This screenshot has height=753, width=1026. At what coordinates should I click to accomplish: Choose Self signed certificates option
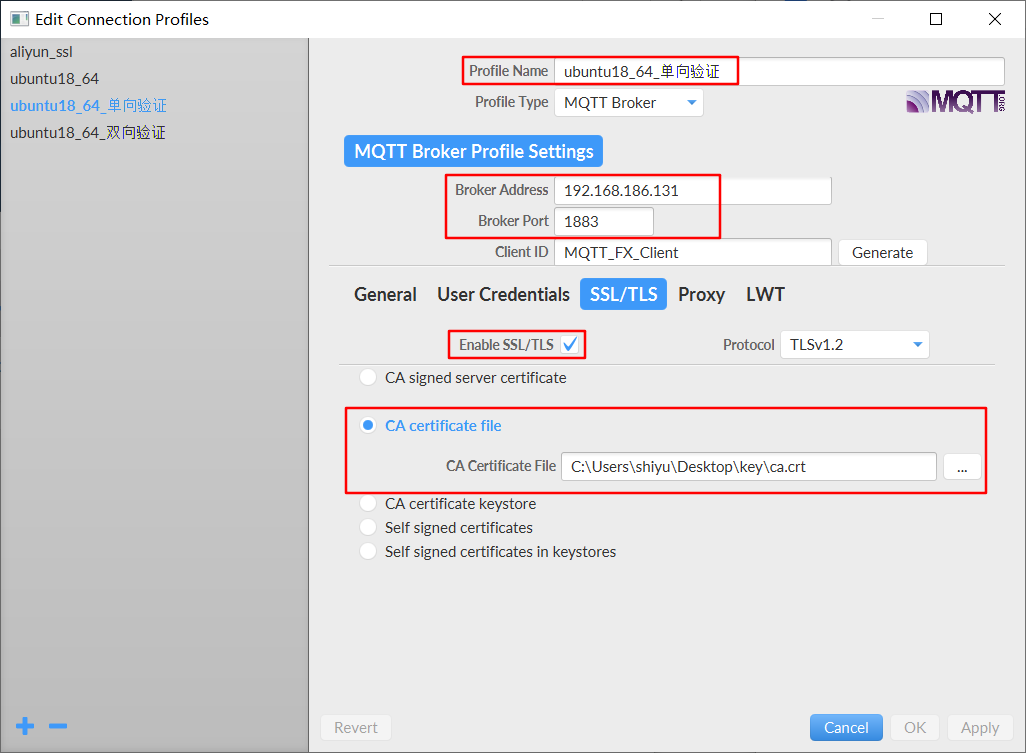367,527
